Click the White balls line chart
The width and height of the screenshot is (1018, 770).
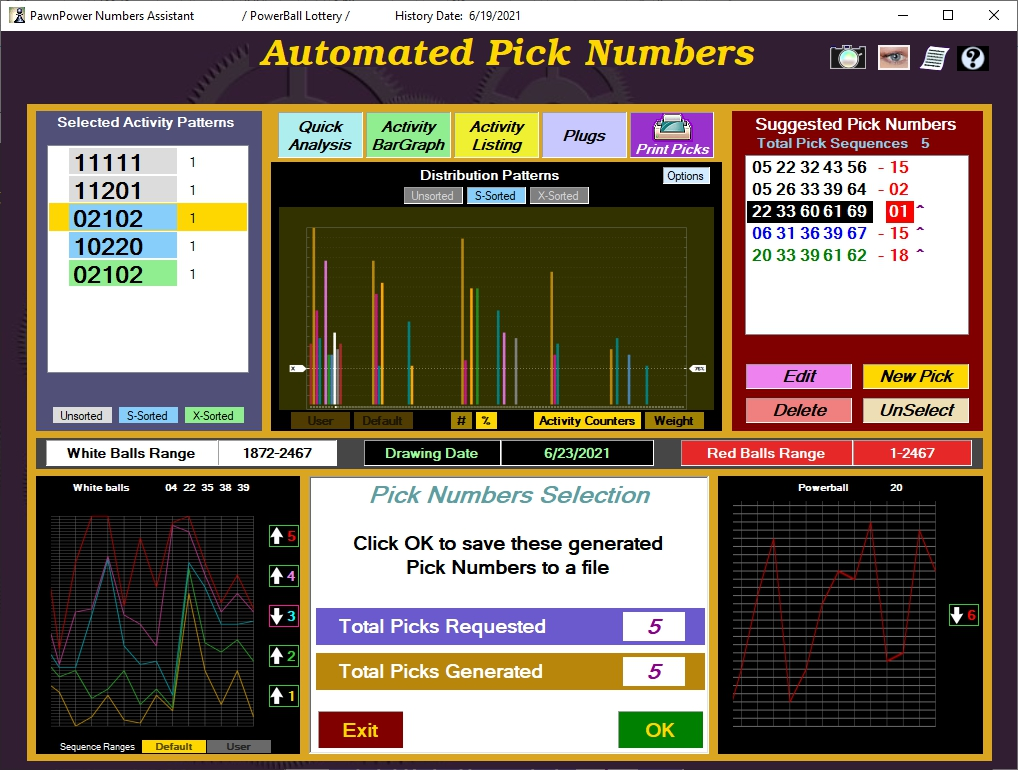152,621
